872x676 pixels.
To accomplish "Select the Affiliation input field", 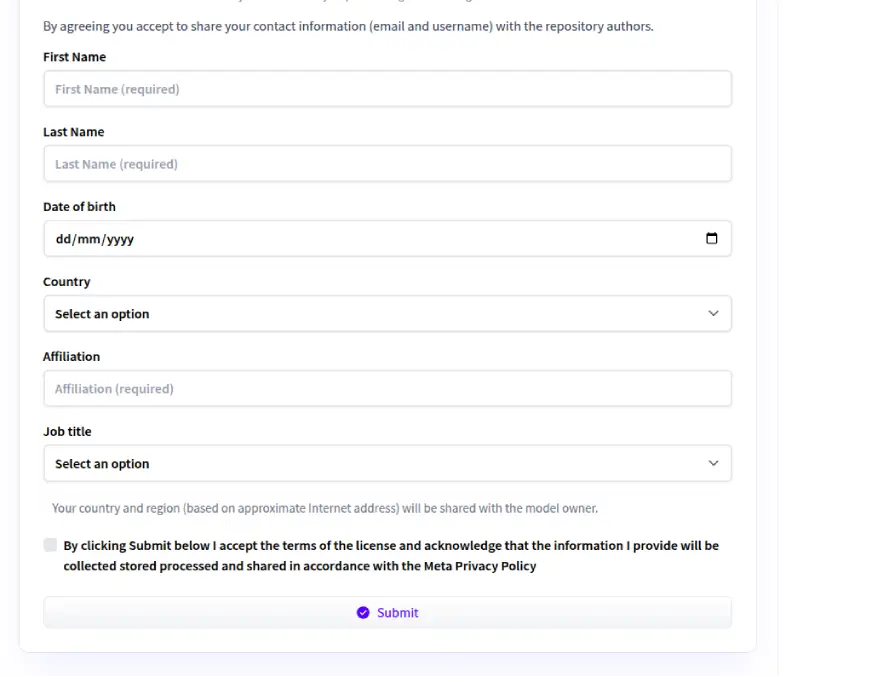I will pyautogui.click(x=387, y=389).
